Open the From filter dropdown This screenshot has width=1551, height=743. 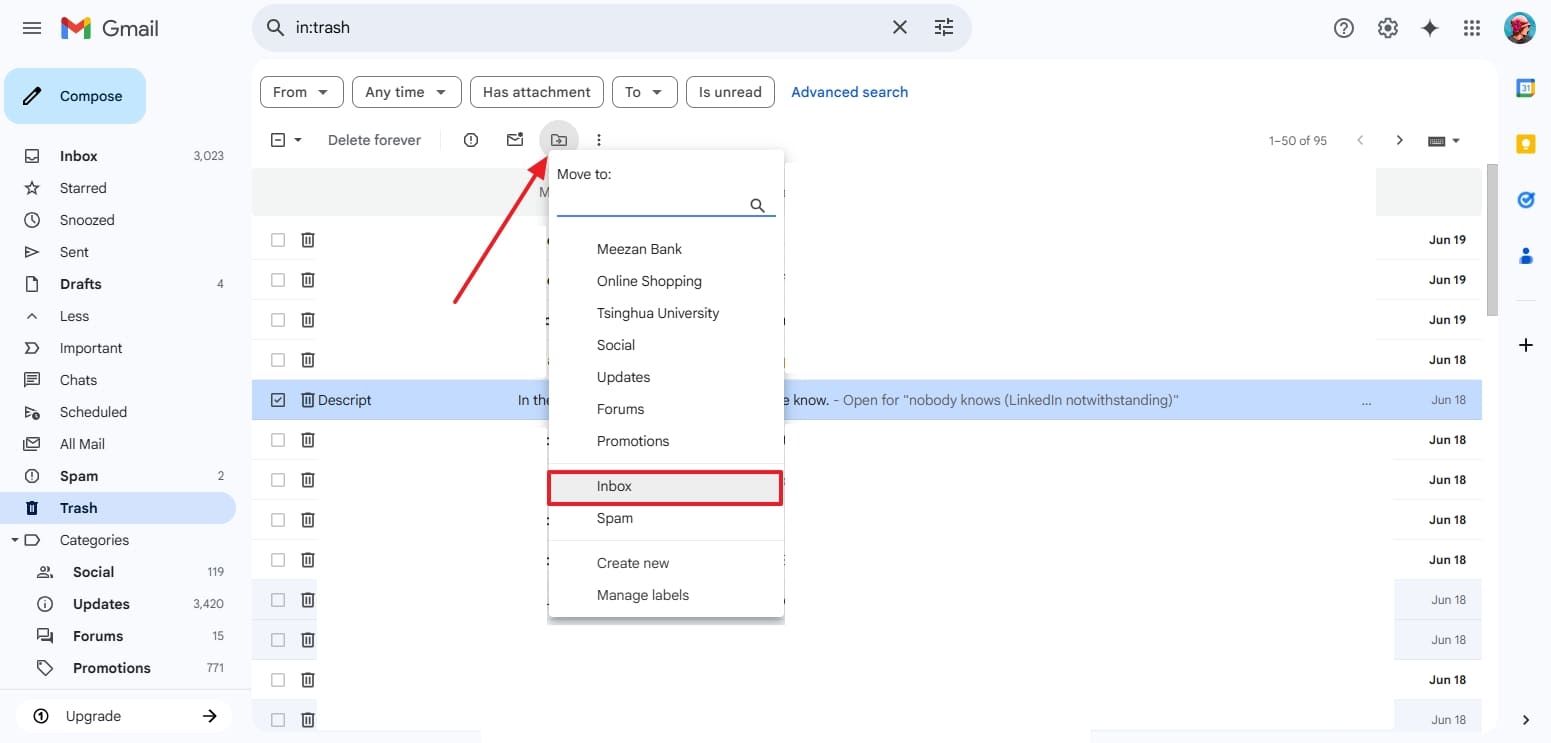[300, 91]
